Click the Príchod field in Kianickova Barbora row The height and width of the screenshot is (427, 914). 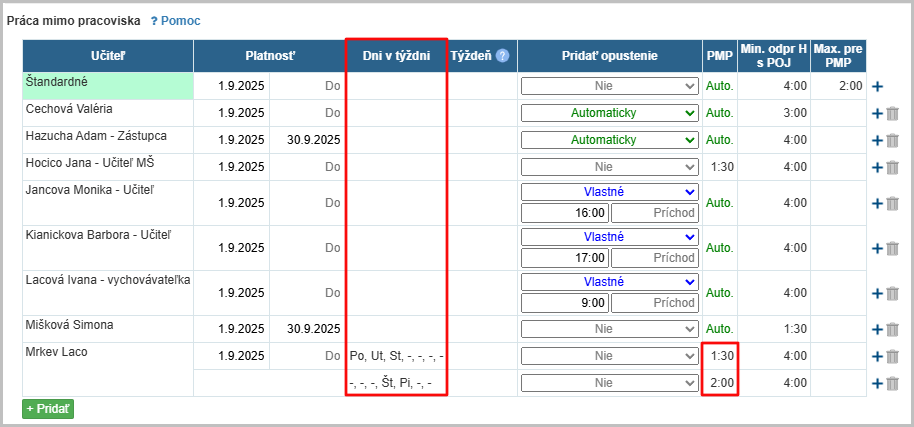coord(654,258)
